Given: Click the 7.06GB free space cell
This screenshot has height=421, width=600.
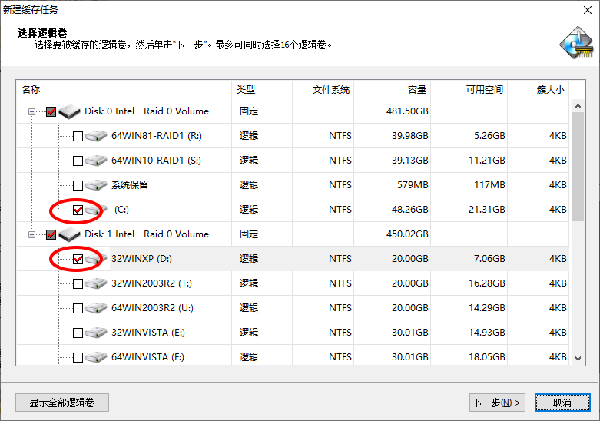Looking at the screenshot, I should pos(489,259).
